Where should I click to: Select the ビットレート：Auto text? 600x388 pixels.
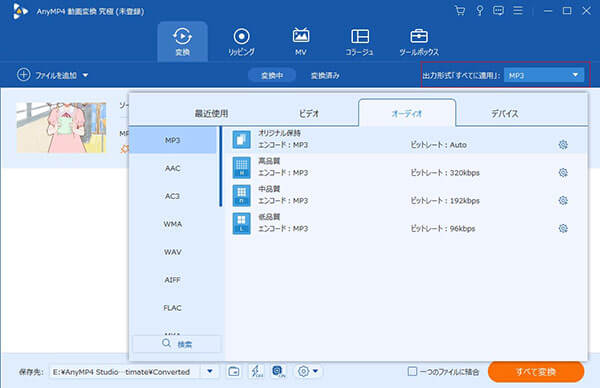[x=439, y=145]
